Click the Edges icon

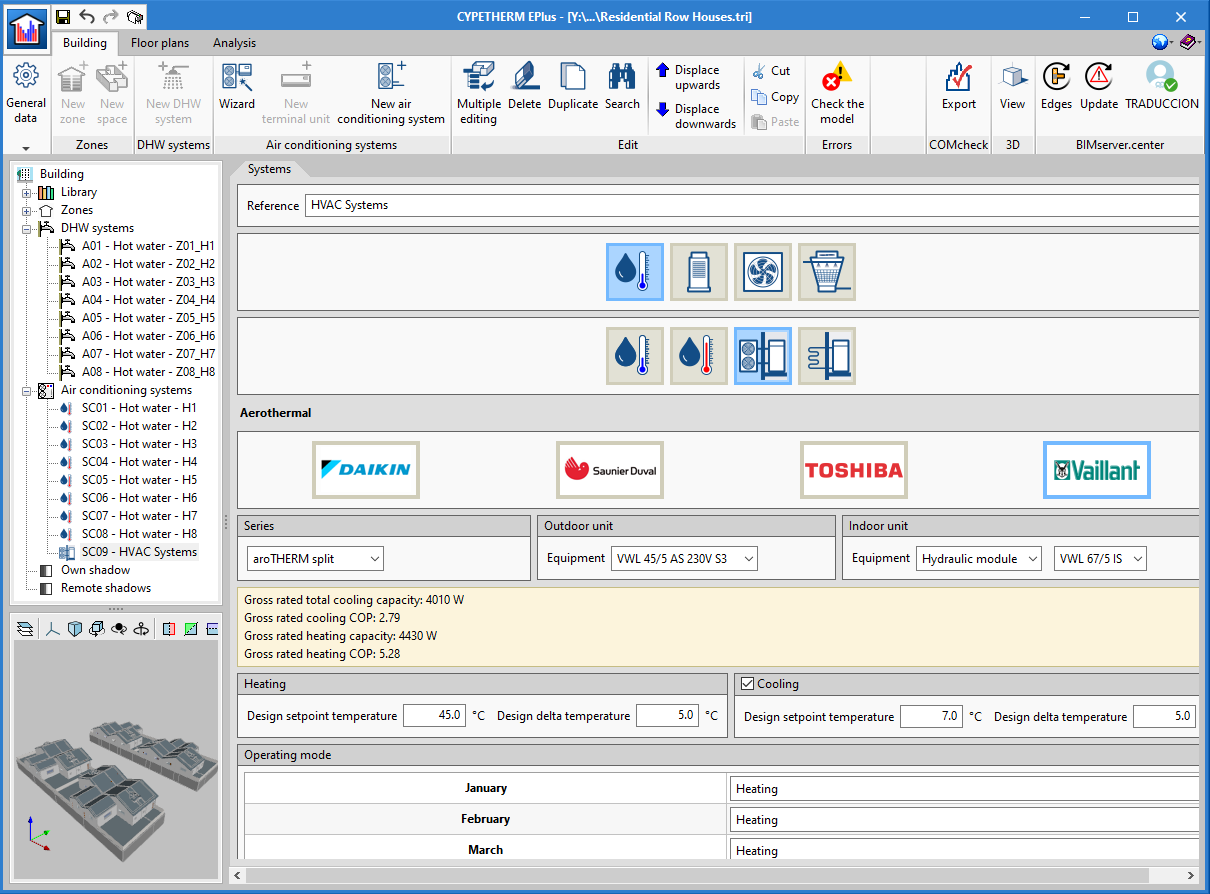(x=1056, y=87)
